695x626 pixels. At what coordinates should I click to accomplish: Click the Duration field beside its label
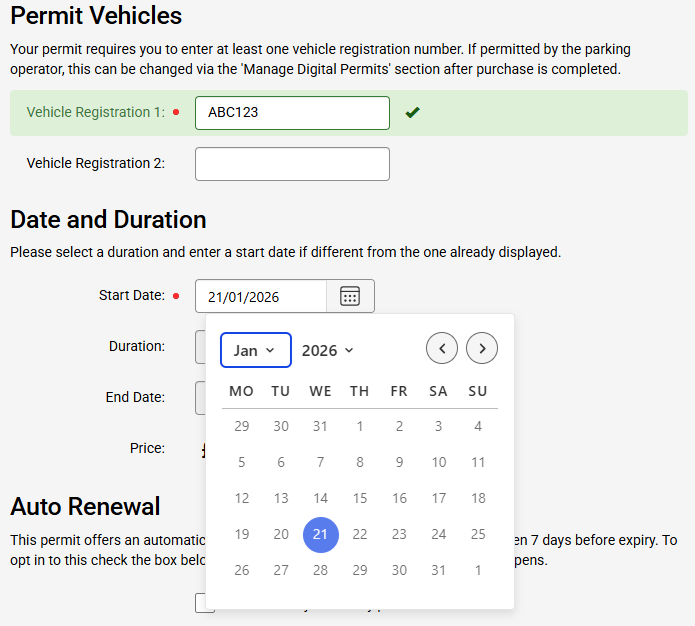click(x=201, y=347)
